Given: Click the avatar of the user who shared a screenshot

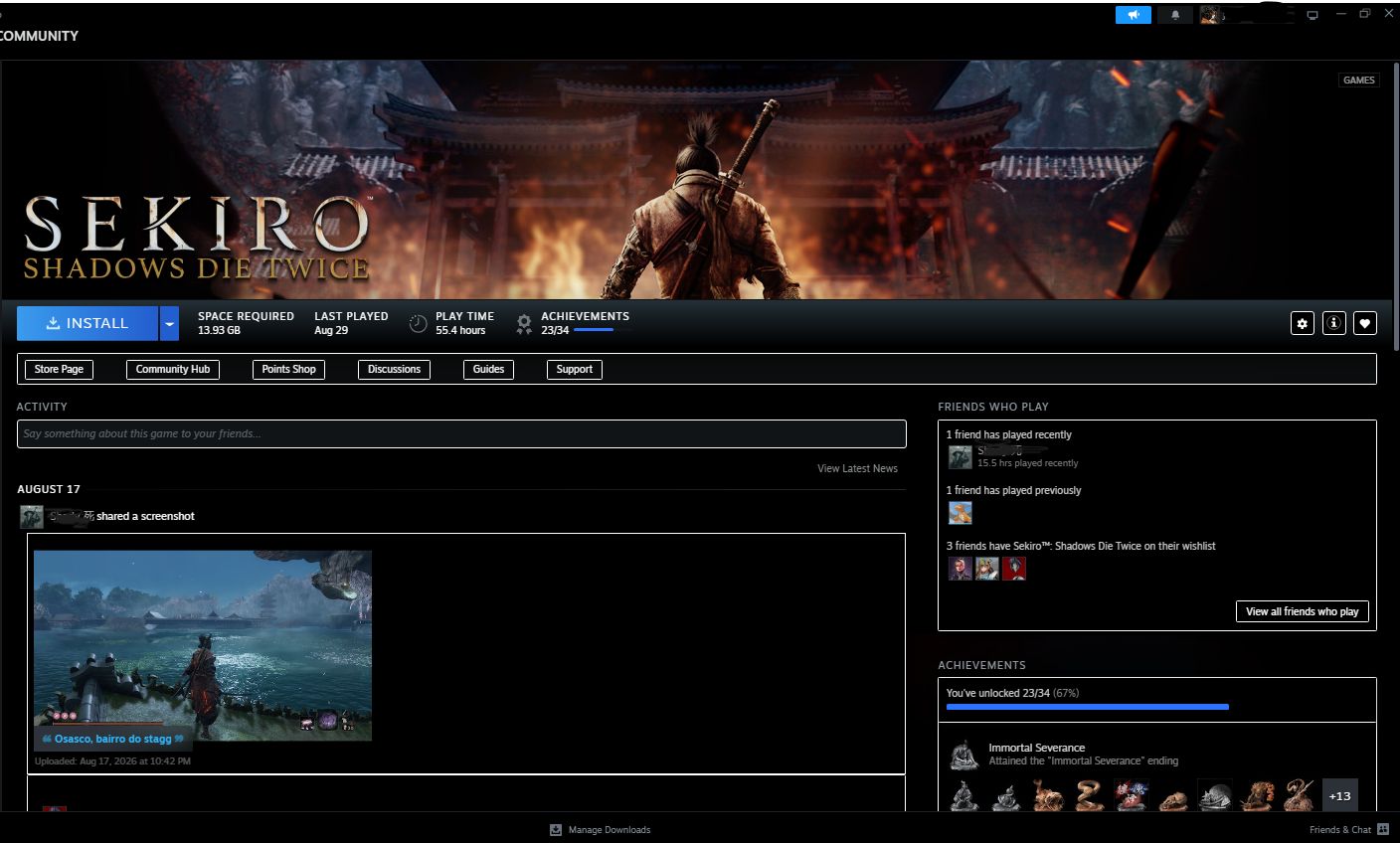Looking at the screenshot, I should click(32, 516).
